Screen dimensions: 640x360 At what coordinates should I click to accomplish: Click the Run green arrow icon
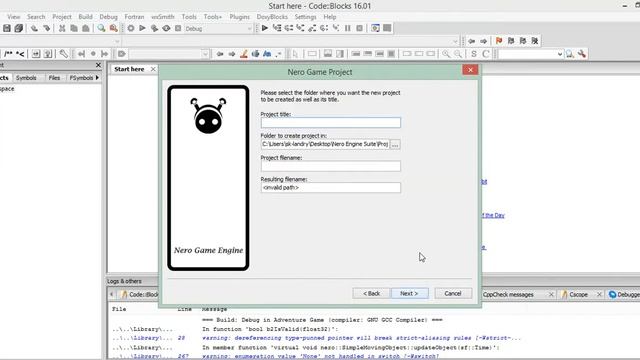coord(142,28)
